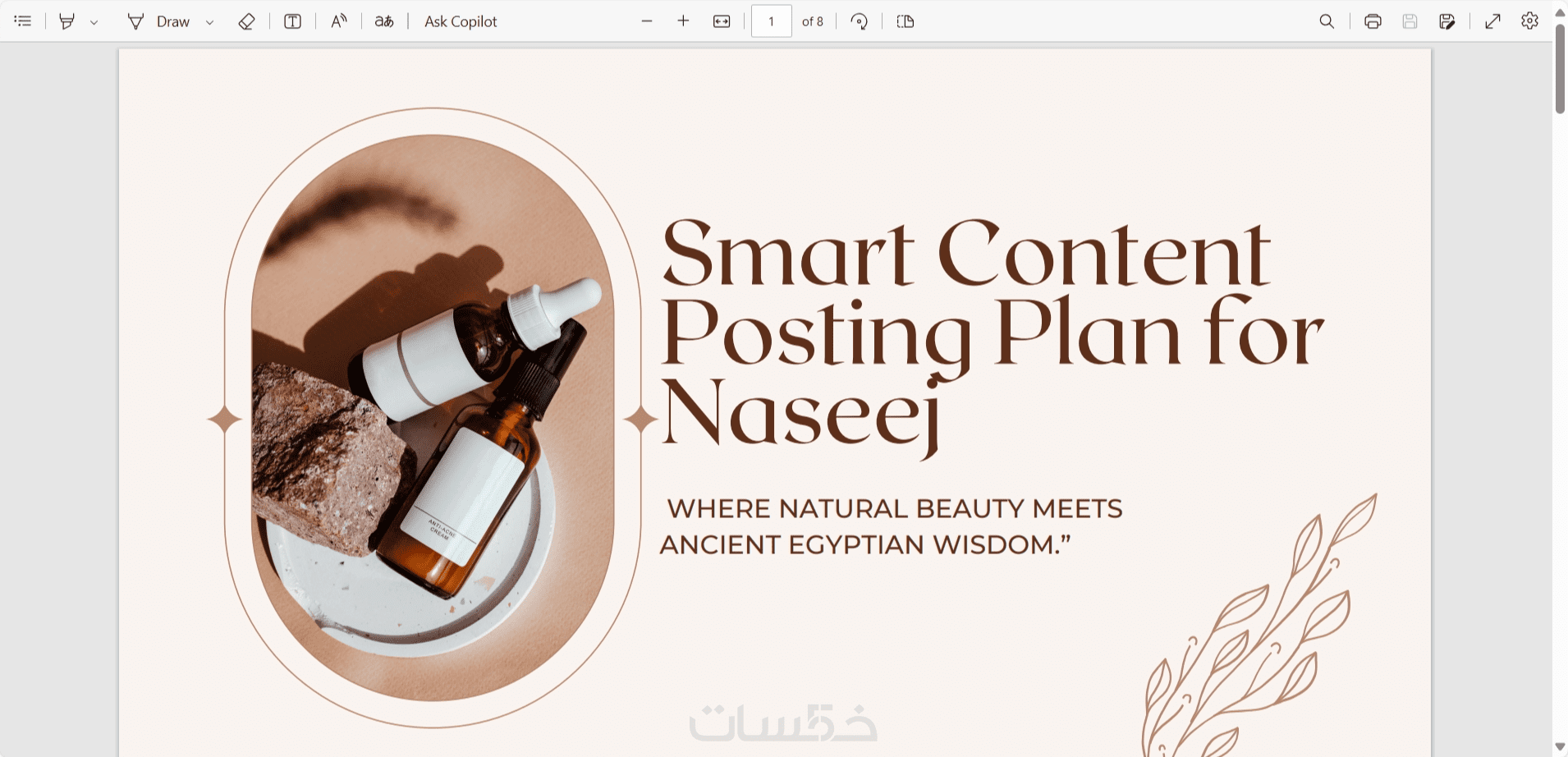The height and width of the screenshot is (757, 1568).
Task: Start Read aloud
Action: (x=339, y=21)
